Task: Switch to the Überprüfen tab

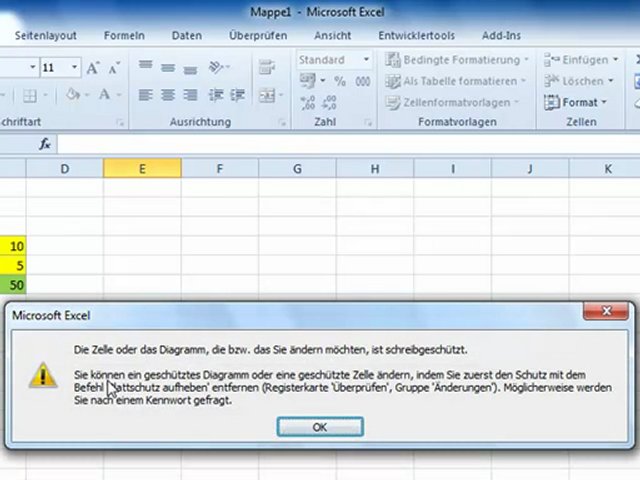Action: tap(257, 35)
